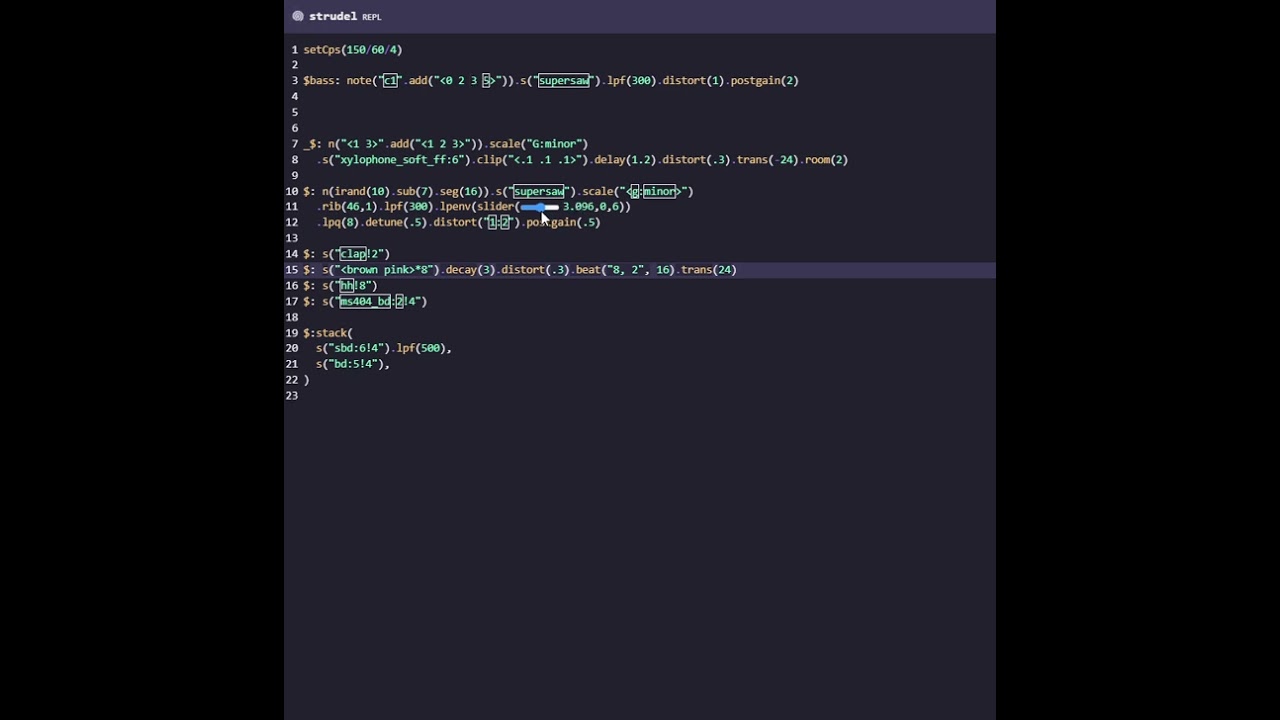Viewport: 1280px width, 720px height.
Task: Click the Strudel logo icon
Action: (x=297, y=16)
